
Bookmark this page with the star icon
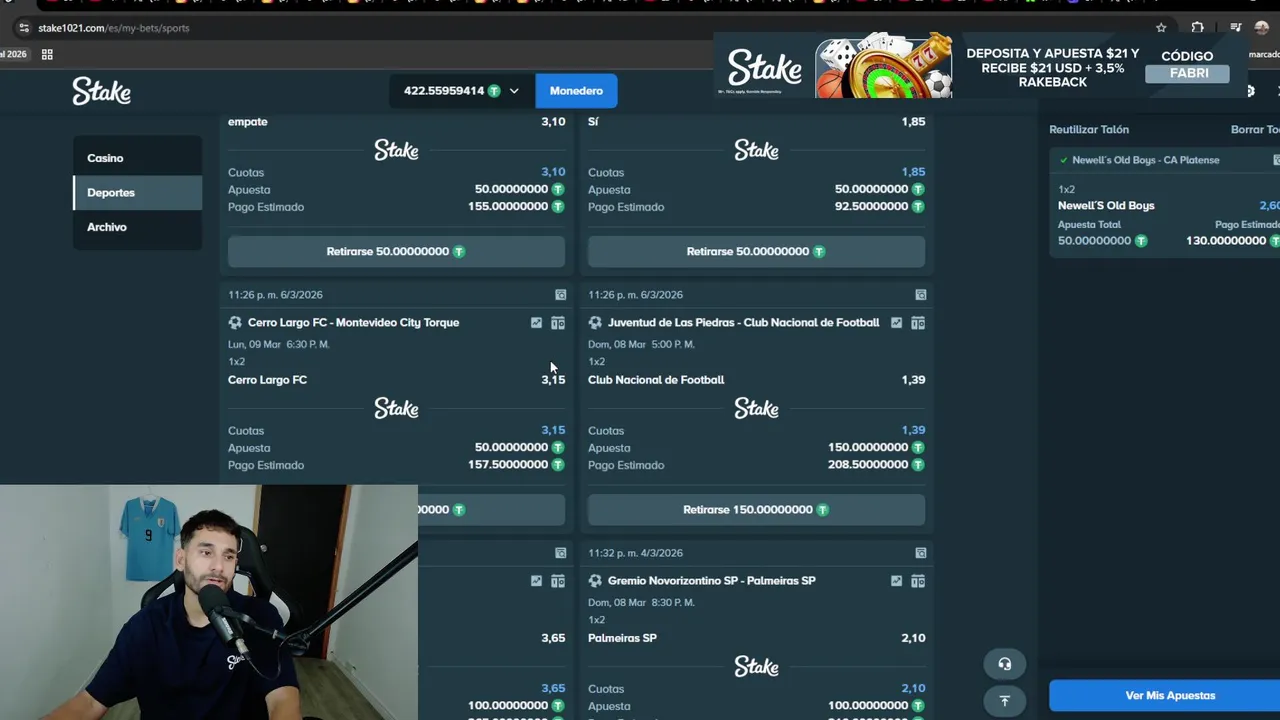coord(1161,28)
